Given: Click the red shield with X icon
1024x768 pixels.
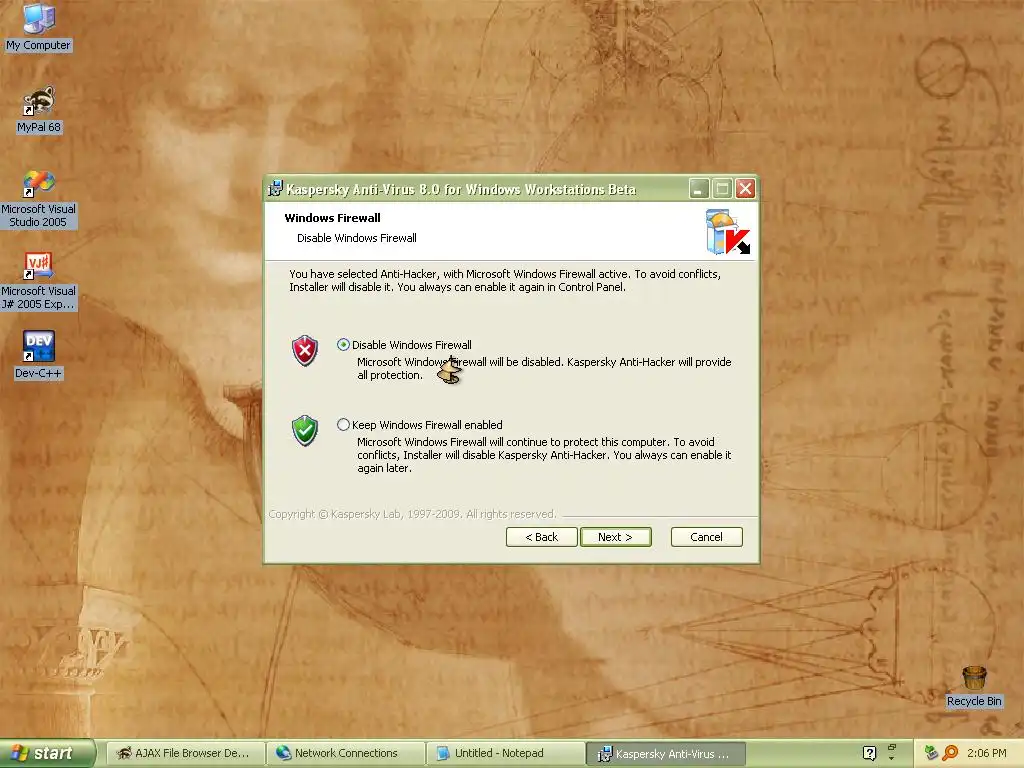Looking at the screenshot, I should (305, 351).
